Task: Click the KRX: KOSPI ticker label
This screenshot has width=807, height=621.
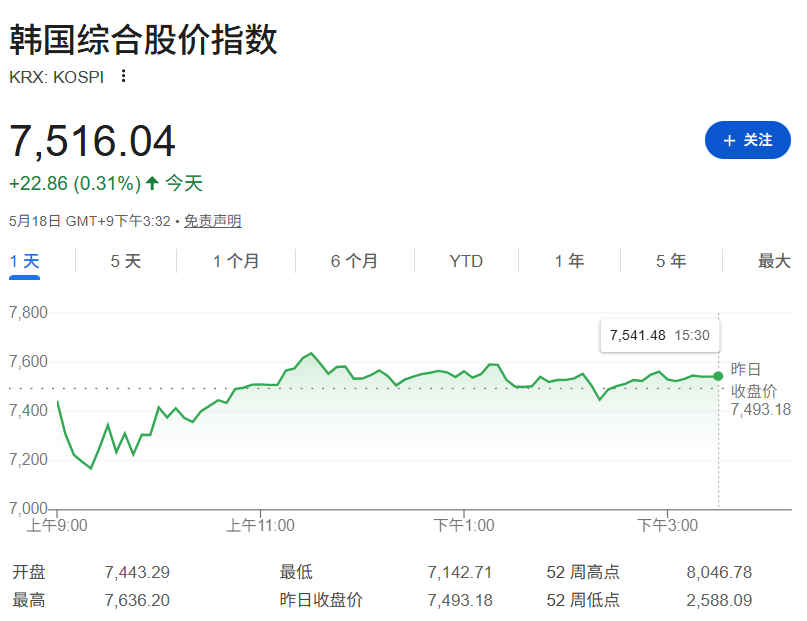Action: pyautogui.click(x=57, y=77)
